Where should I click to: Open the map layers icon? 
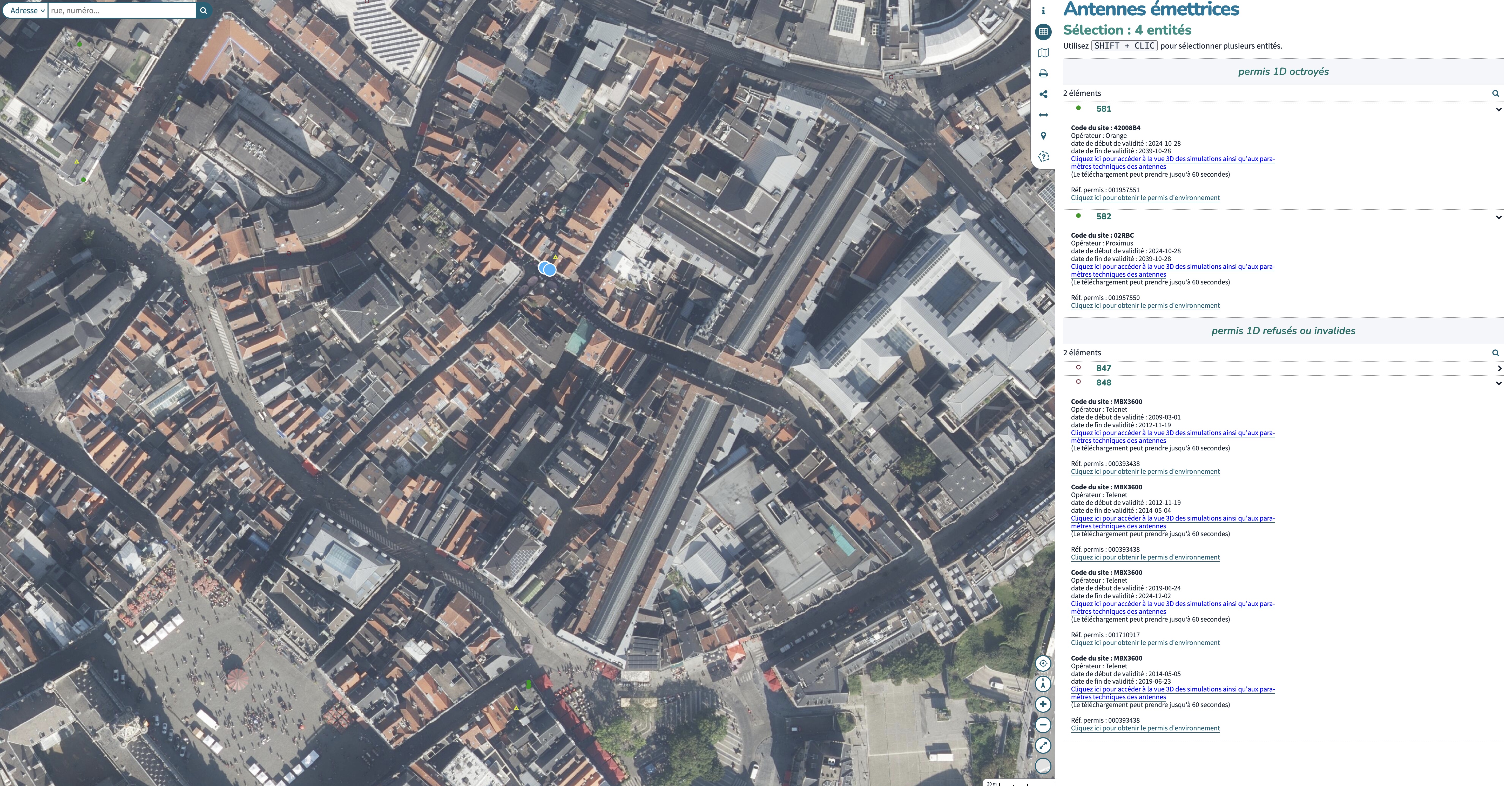pos(1043,53)
